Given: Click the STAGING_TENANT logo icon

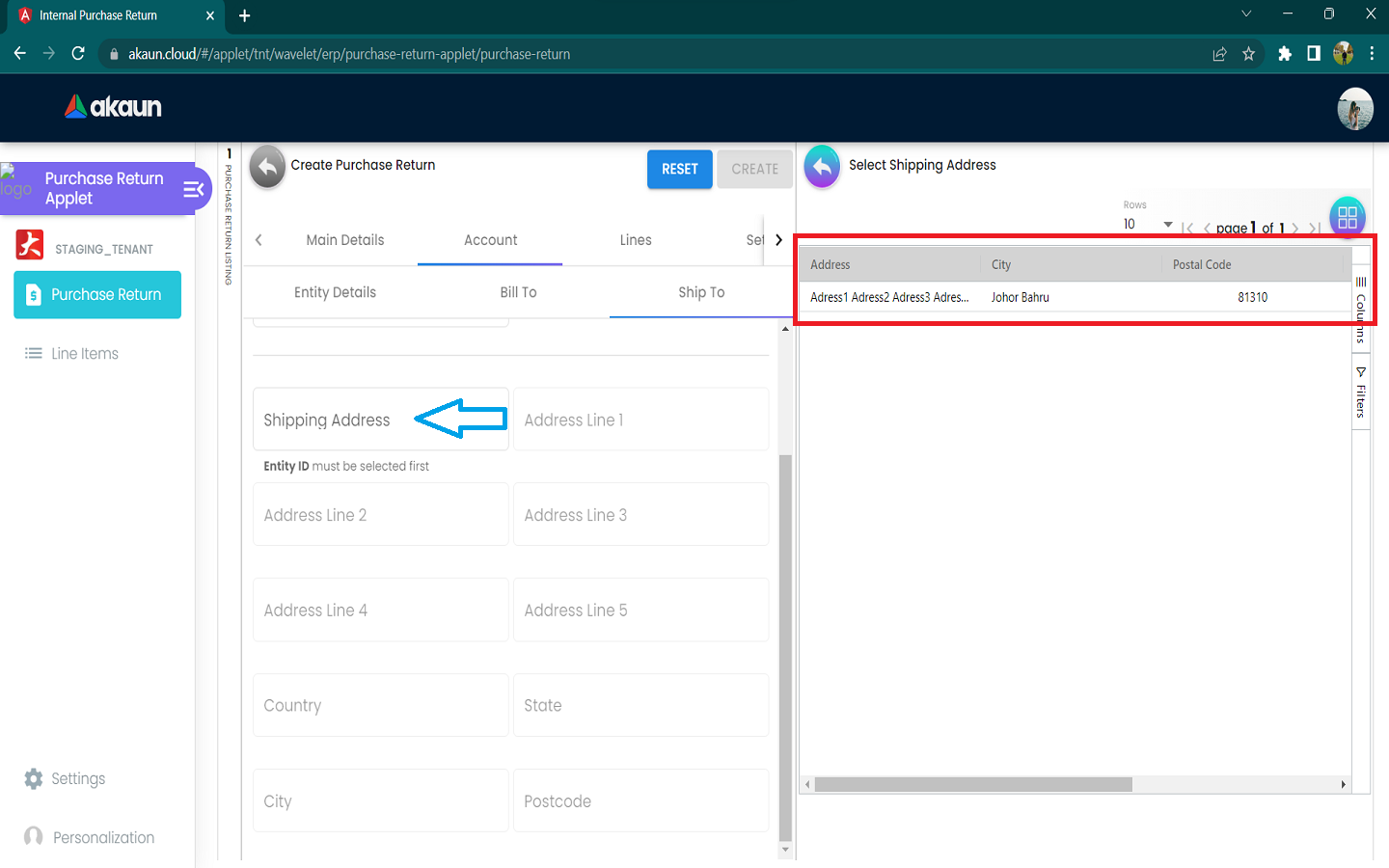Looking at the screenshot, I should [30, 245].
